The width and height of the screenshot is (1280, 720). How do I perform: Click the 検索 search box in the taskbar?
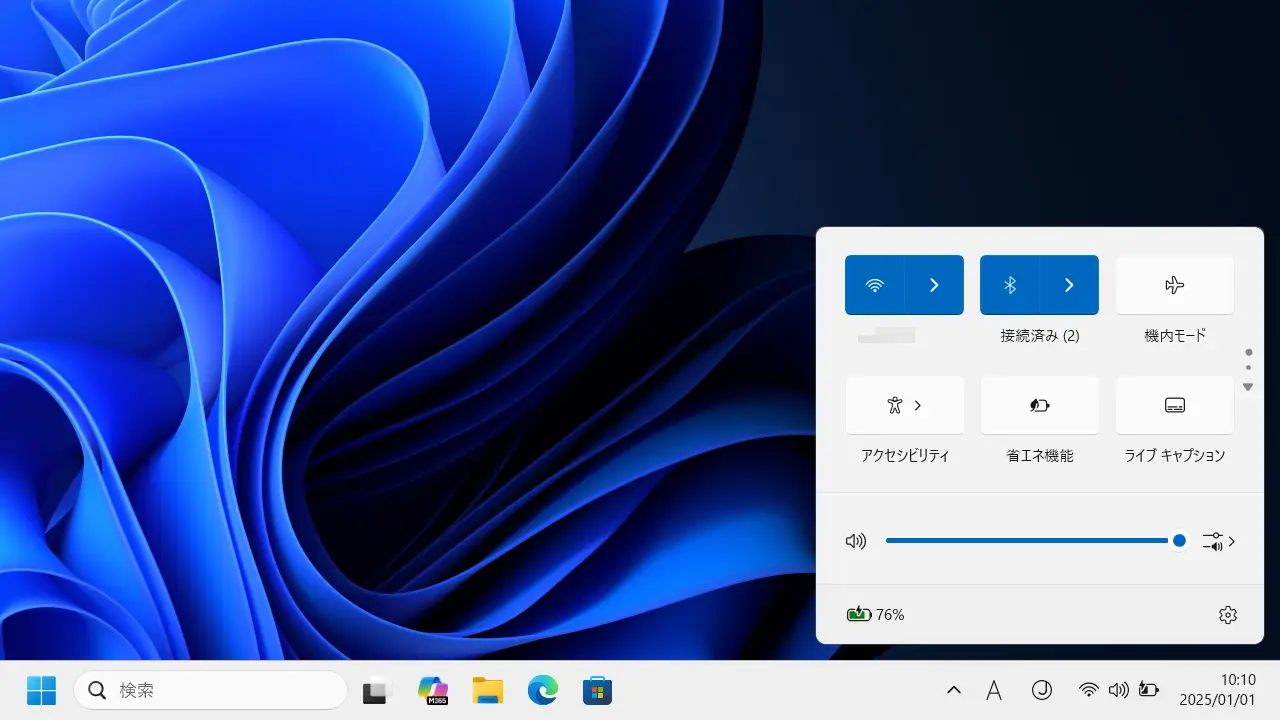pyautogui.click(x=210, y=690)
